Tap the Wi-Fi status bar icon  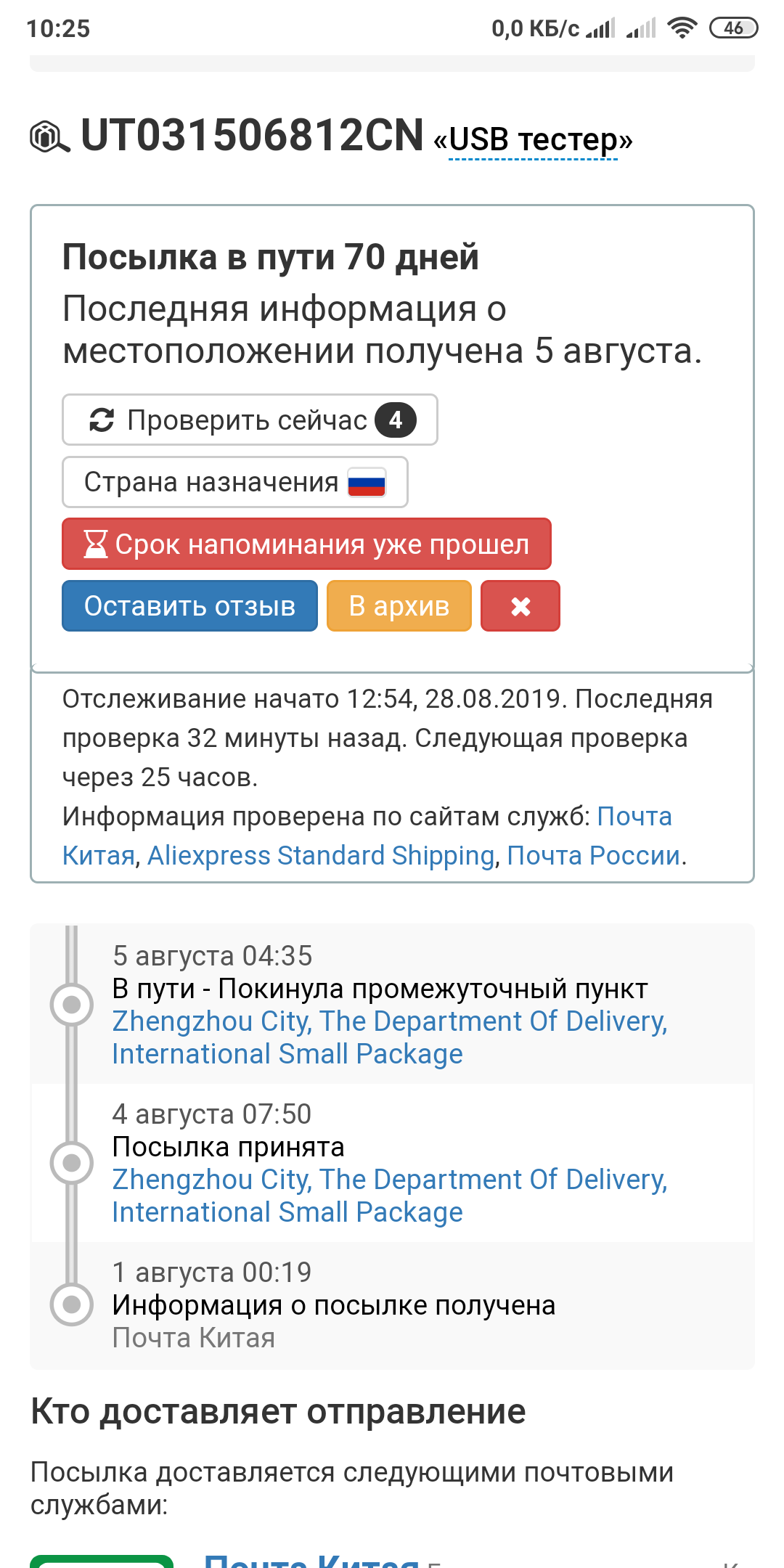pyautogui.click(x=682, y=28)
